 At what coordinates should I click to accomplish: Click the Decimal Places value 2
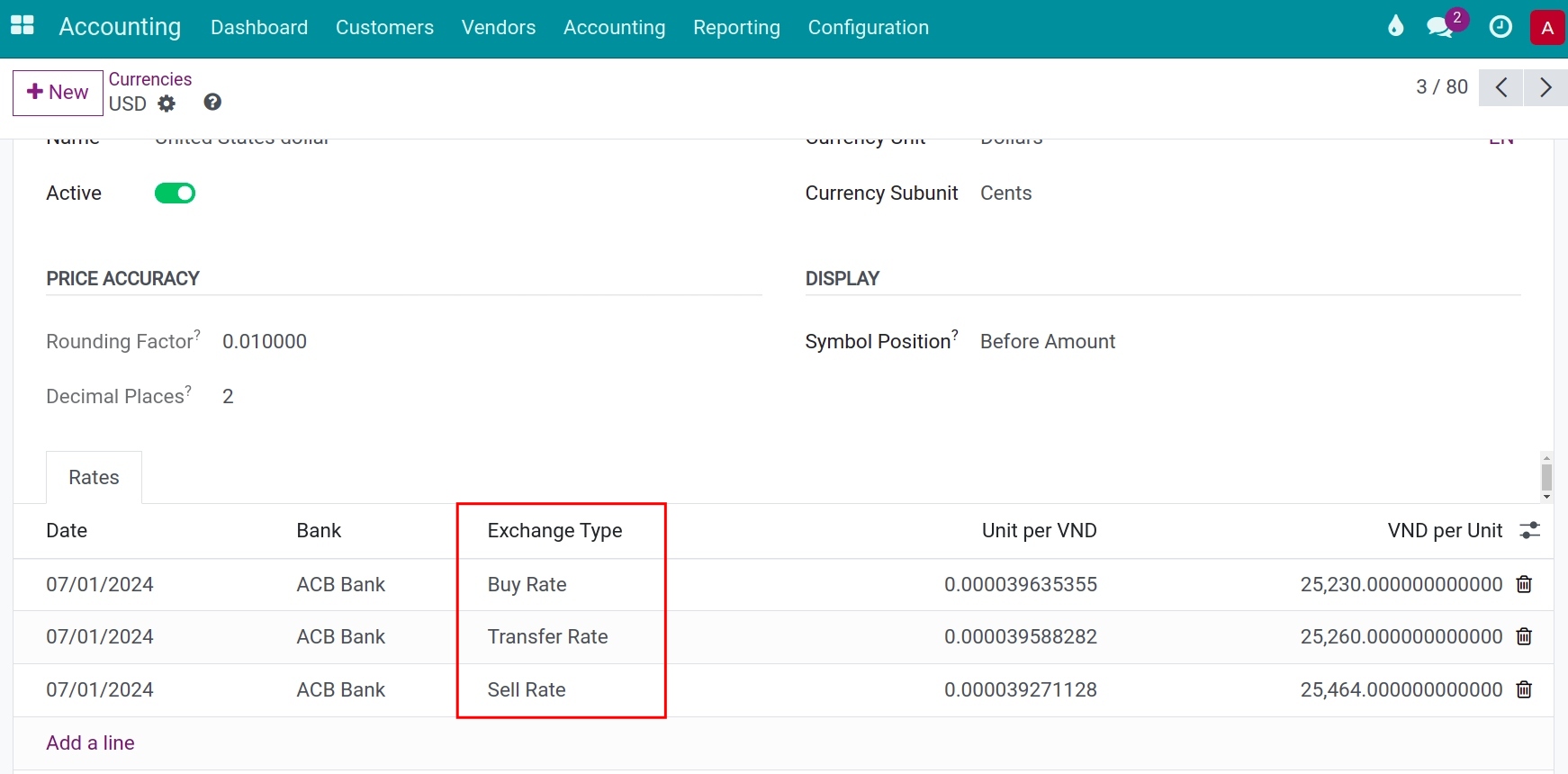coord(228,396)
